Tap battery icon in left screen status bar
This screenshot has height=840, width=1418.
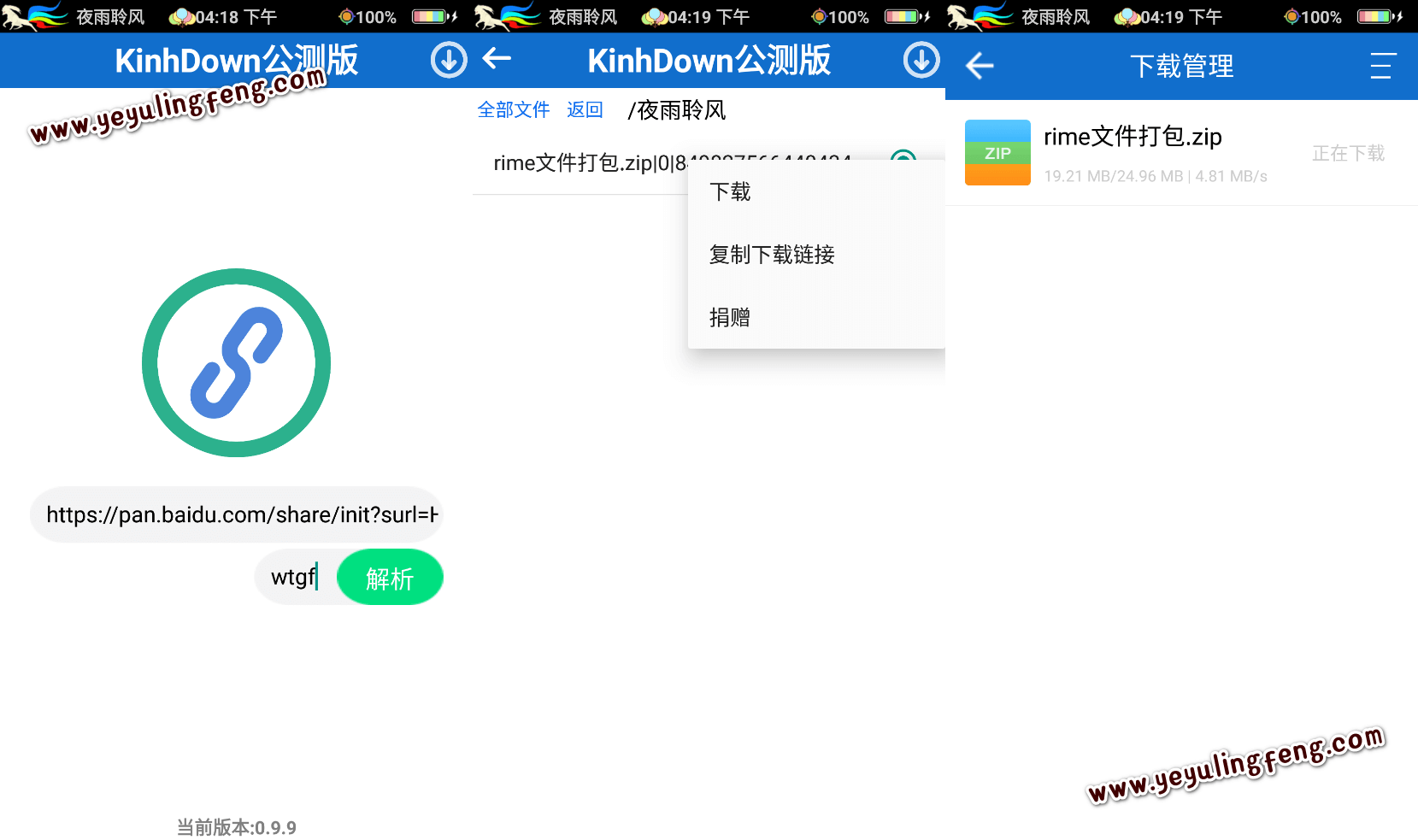434,16
